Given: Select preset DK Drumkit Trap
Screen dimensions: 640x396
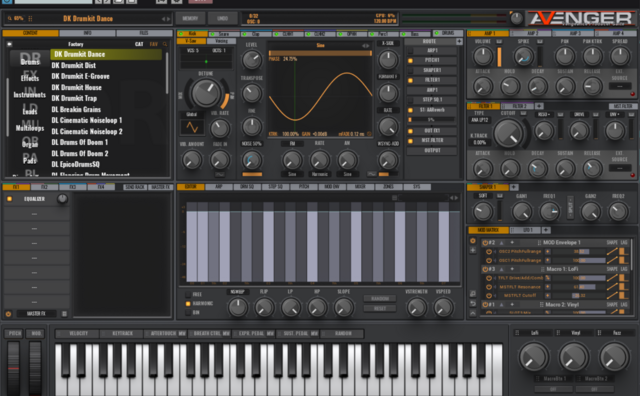Looking at the screenshot, I should (x=74, y=98).
